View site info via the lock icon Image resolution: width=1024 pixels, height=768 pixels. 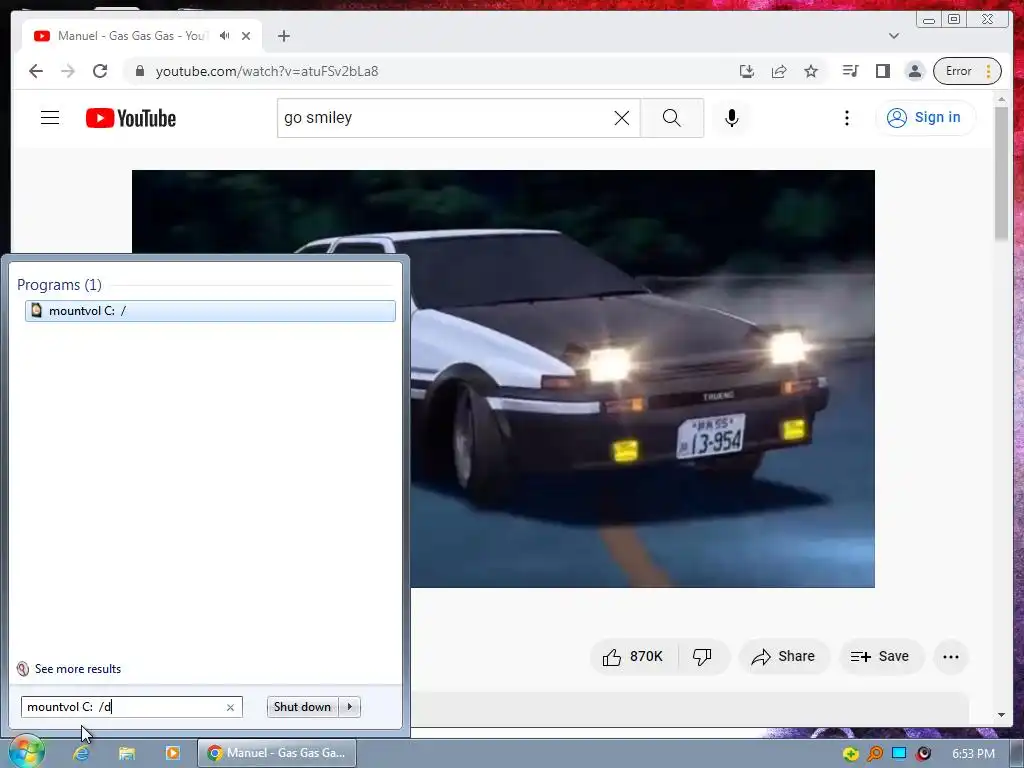(139, 71)
